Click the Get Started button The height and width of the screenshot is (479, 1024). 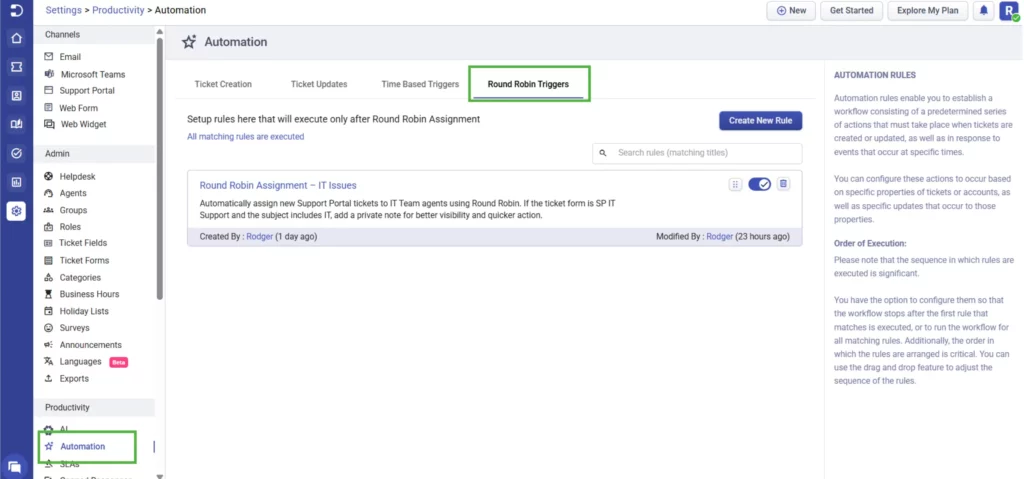pos(852,10)
